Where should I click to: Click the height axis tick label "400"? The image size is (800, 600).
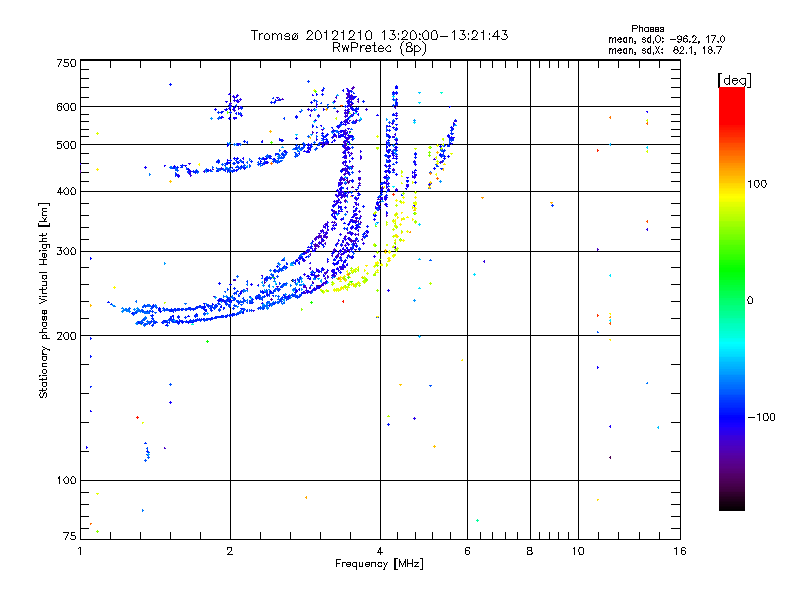(66, 191)
